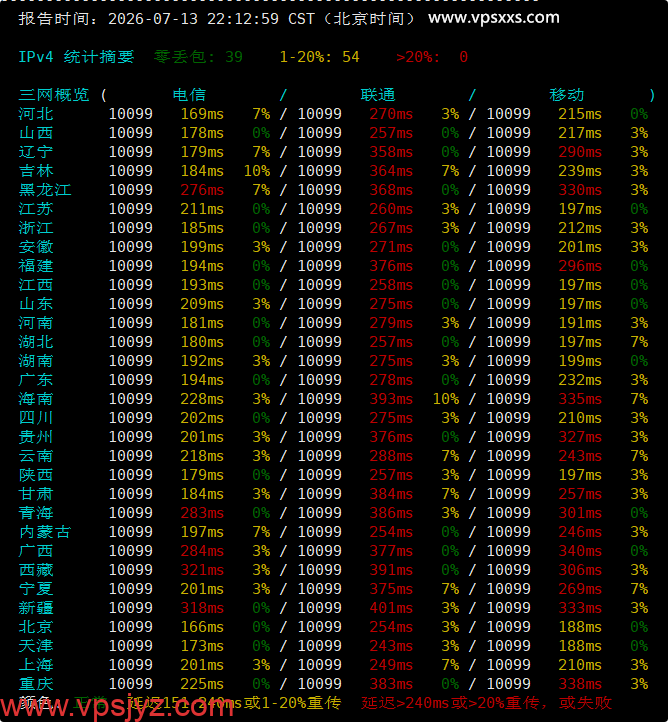
Task: Select the 河南 row label
Action: point(36,323)
